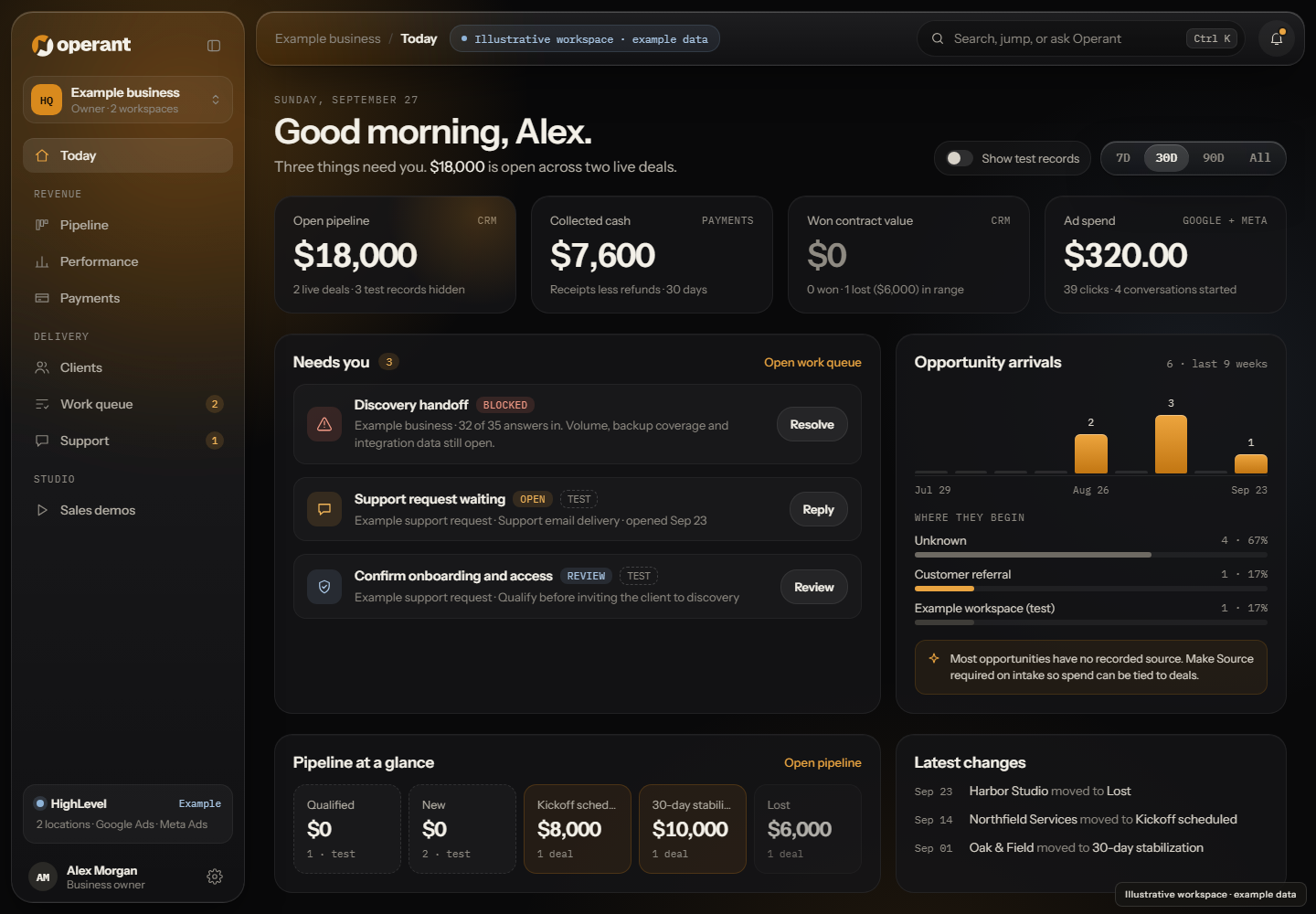
Task: Select the 90D time range
Action: [x=1214, y=158]
